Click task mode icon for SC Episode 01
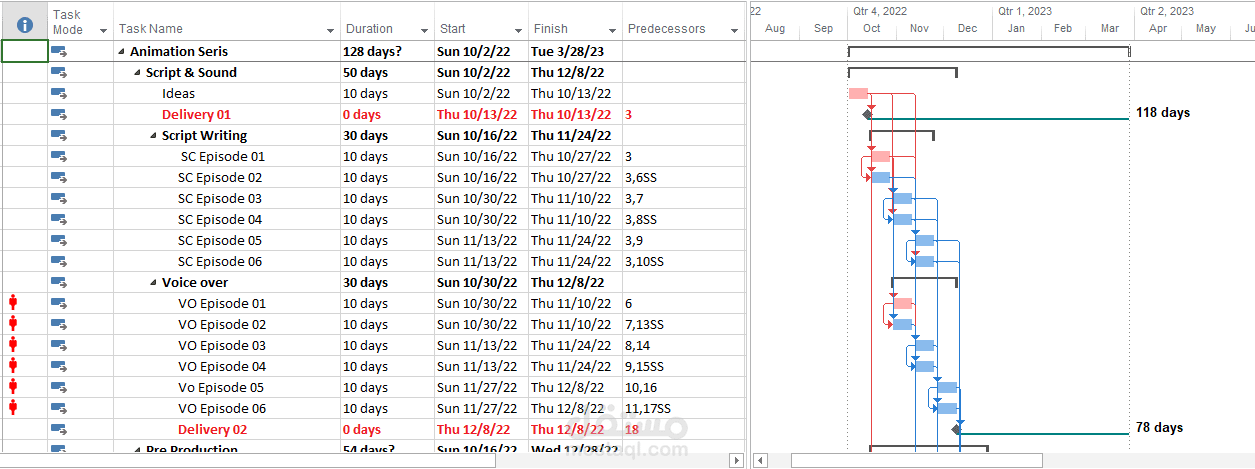This screenshot has height=469, width=1255. 59,156
